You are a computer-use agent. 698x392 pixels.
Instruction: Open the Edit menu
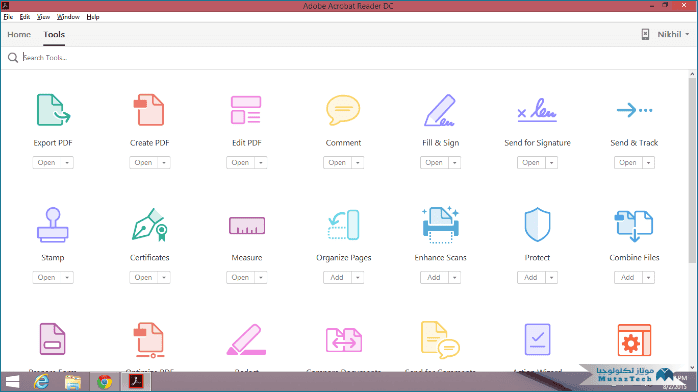[x=24, y=17]
